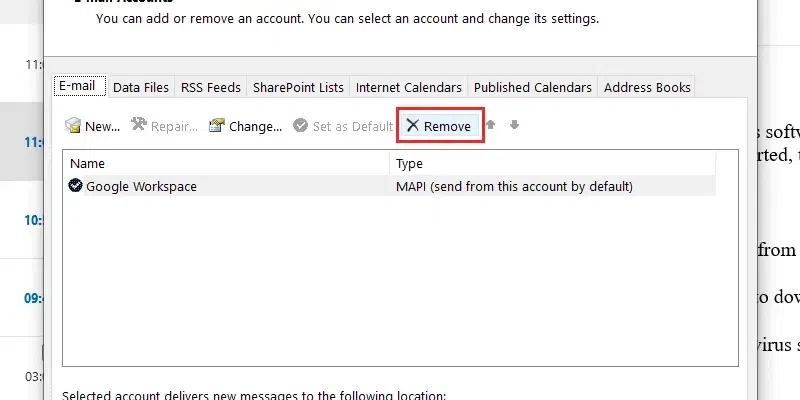Click the Set as Default label

[x=353, y=127]
